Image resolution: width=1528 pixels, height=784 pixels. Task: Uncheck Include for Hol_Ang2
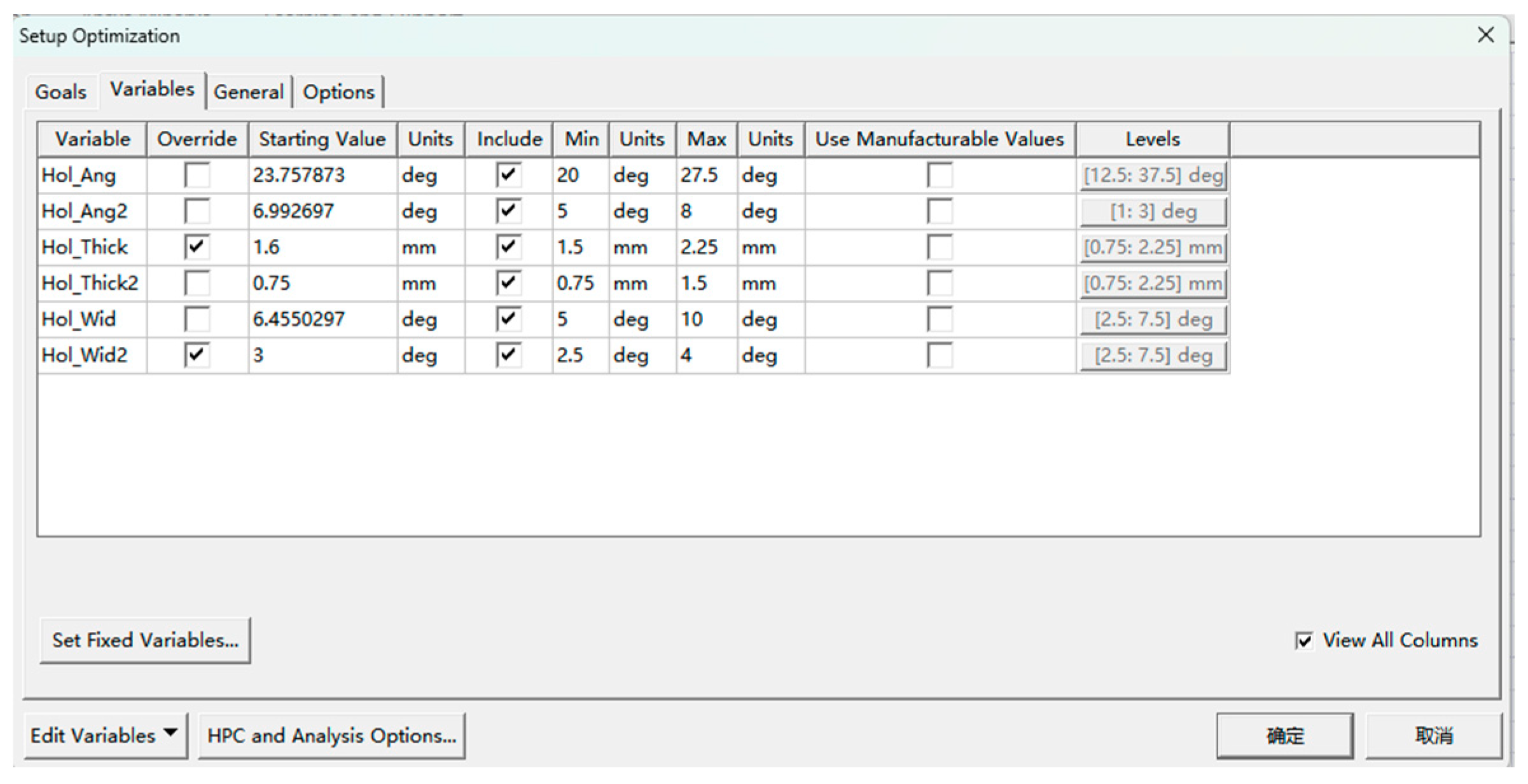click(508, 211)
